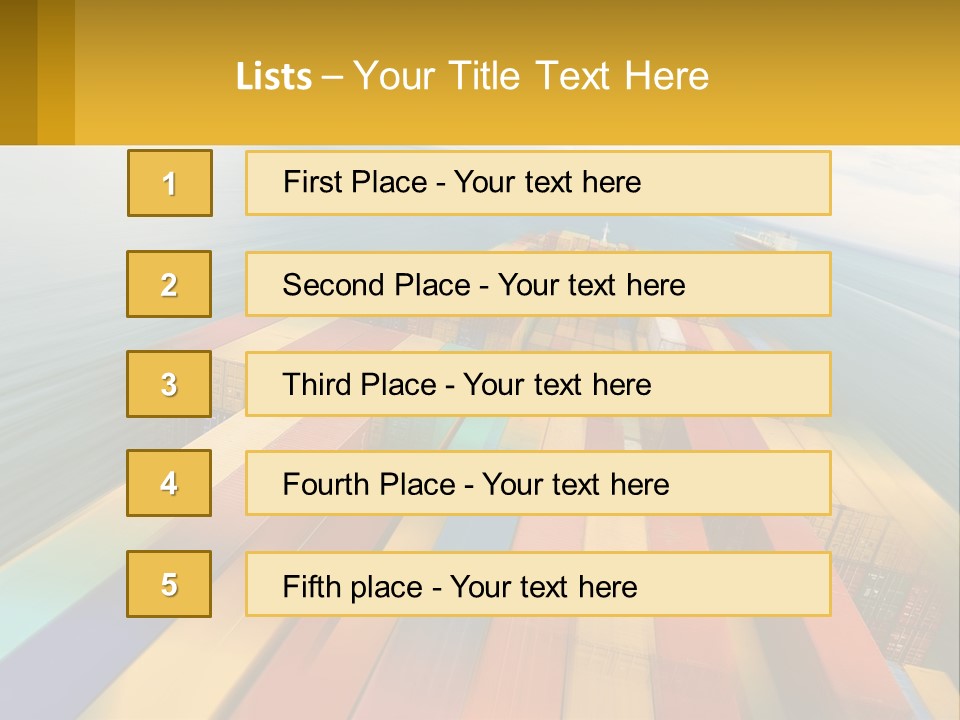Select the text Second Place - Your text here
Screen dimensions: 960x720
tap(484, 285)
